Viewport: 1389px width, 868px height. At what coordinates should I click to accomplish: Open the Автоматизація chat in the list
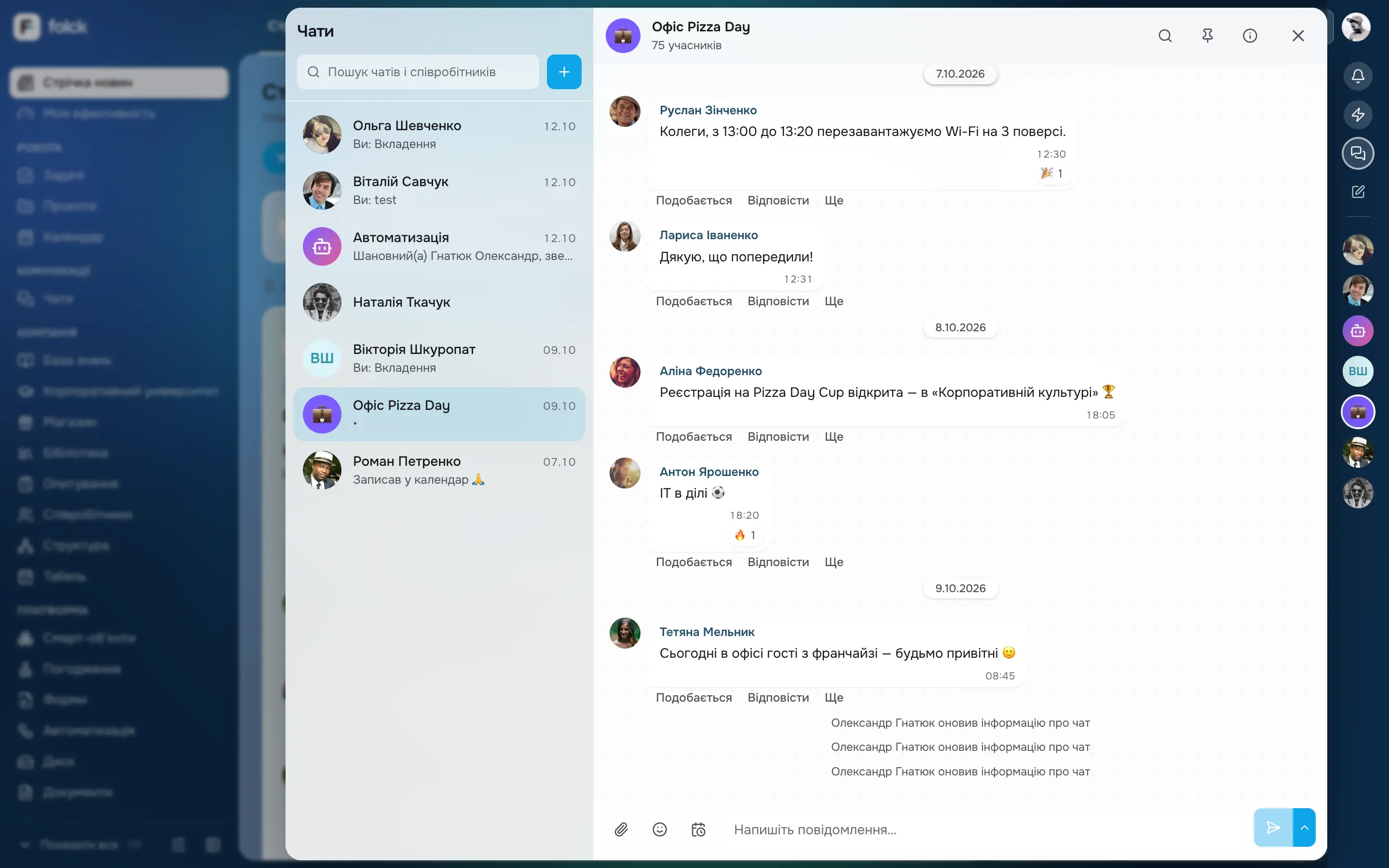pos(439,246)
